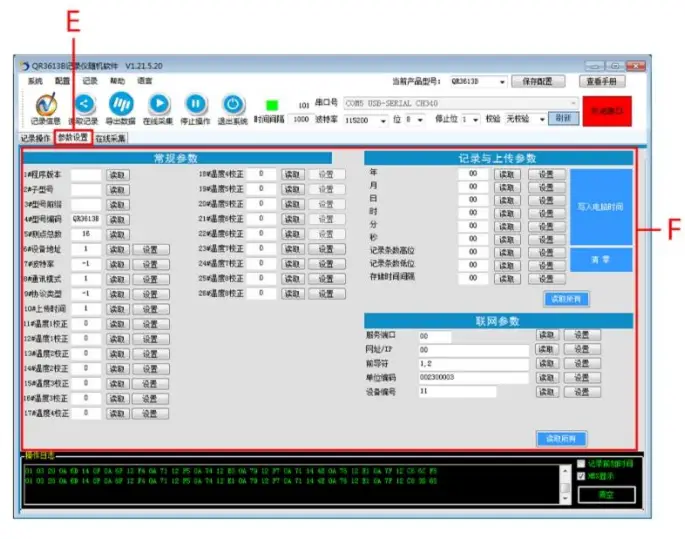Click 设置 for 6#设备地址
The width and height of the screenshot is (685, 539).
(150, 249)
